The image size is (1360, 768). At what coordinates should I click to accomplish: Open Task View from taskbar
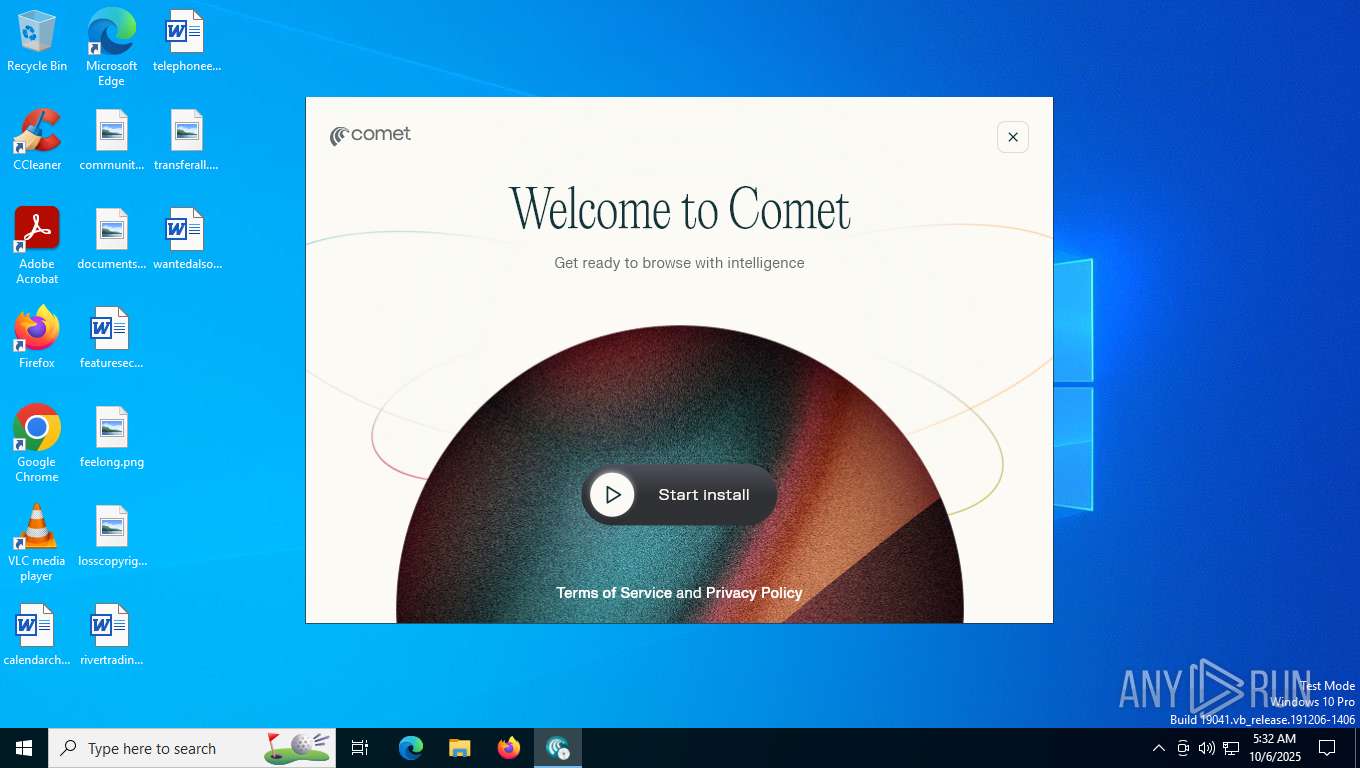tap(360, 748)
